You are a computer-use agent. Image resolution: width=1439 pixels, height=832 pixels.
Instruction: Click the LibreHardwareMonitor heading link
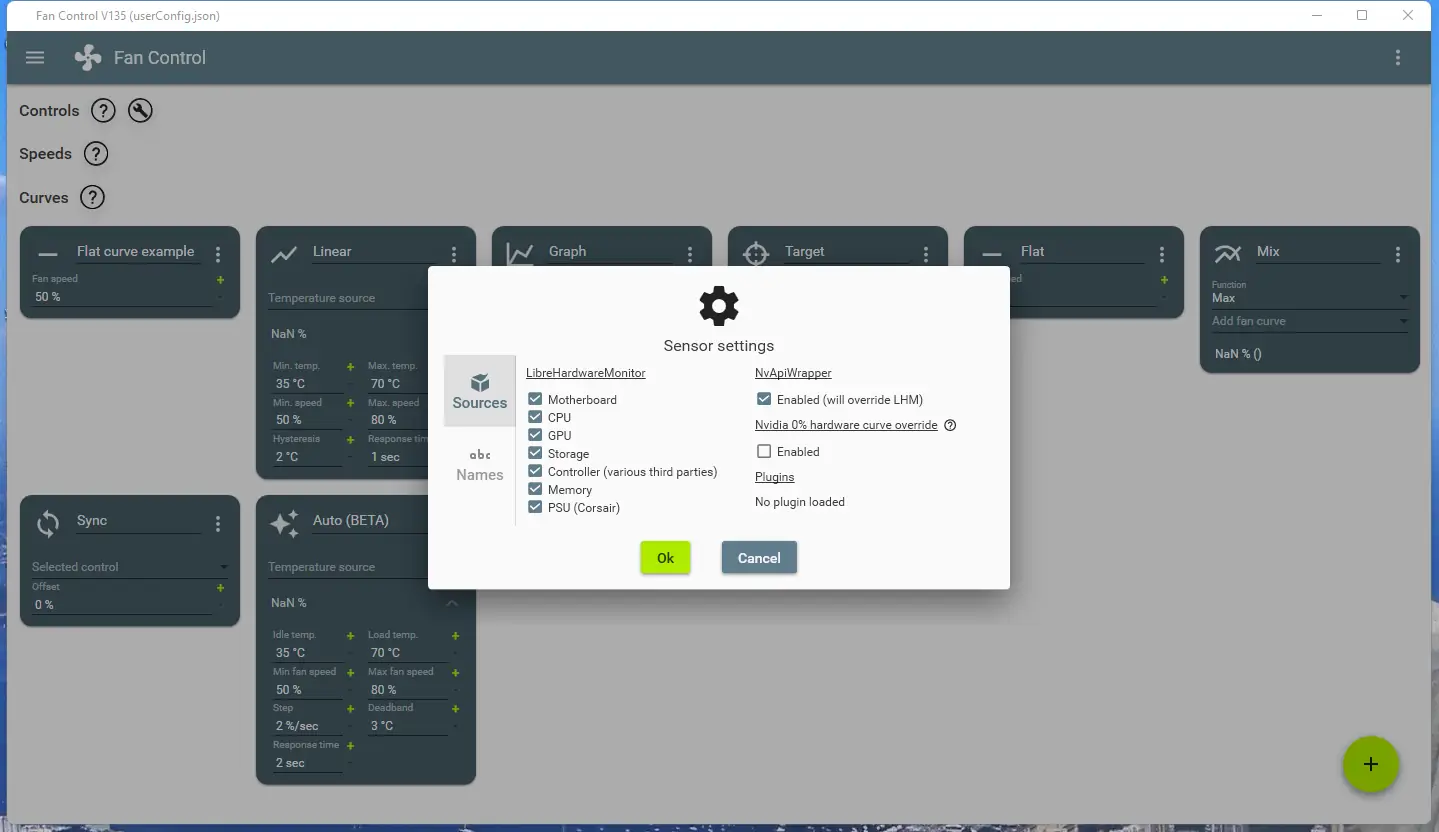[586, 373]
